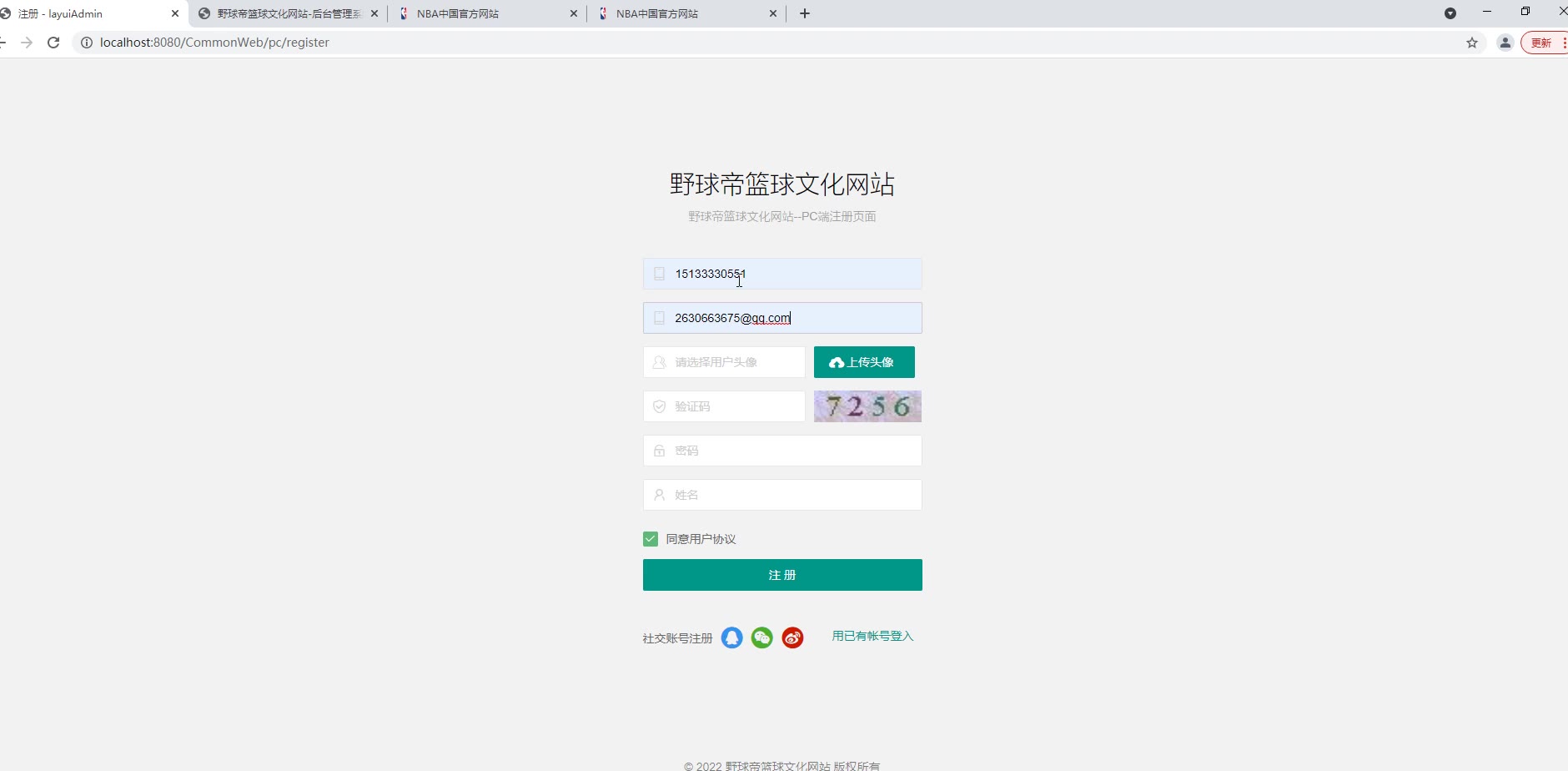1568x771 pixels.
Task: Switch to the 野球帝篮球文化网站-后台管理 tab
Action: pos(288,13)
